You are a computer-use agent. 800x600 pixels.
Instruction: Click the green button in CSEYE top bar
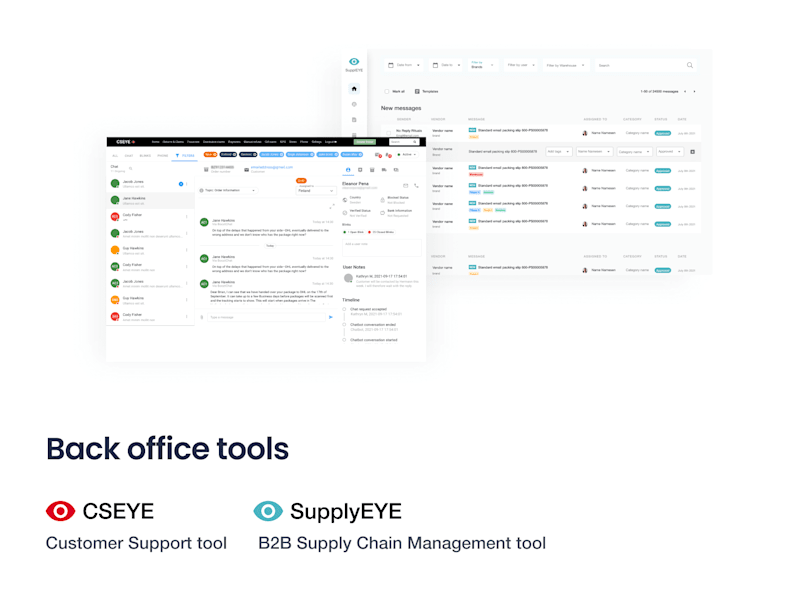[365, 142]
